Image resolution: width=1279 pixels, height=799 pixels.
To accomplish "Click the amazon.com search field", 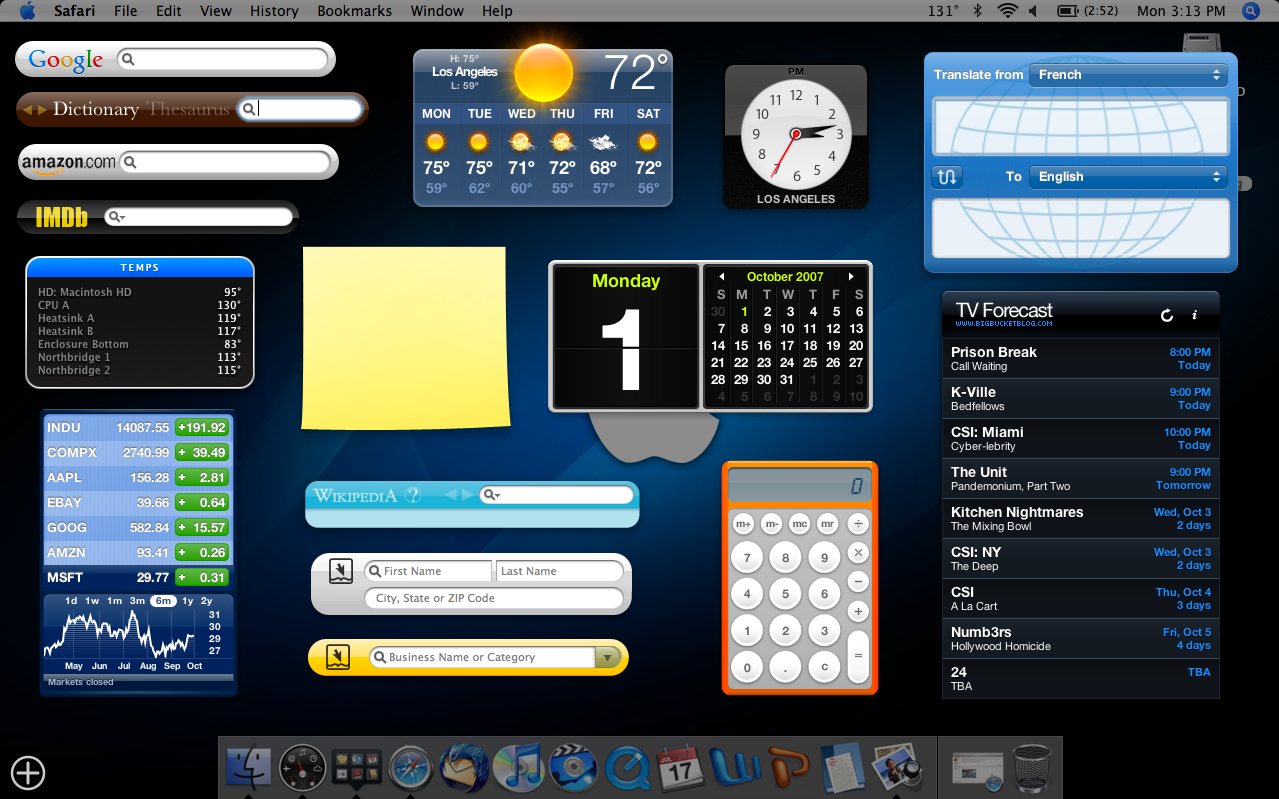I will point(225,162).
